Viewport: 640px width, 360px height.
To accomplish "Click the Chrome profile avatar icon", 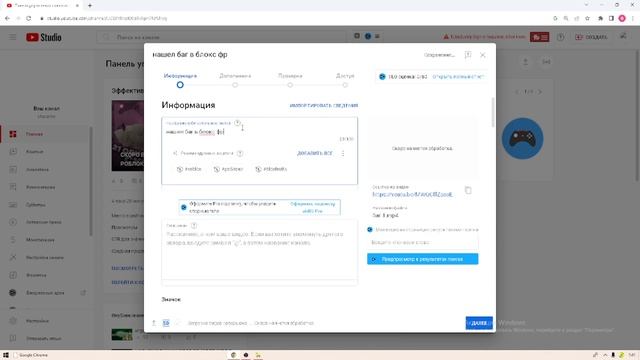I will (622, 18).
